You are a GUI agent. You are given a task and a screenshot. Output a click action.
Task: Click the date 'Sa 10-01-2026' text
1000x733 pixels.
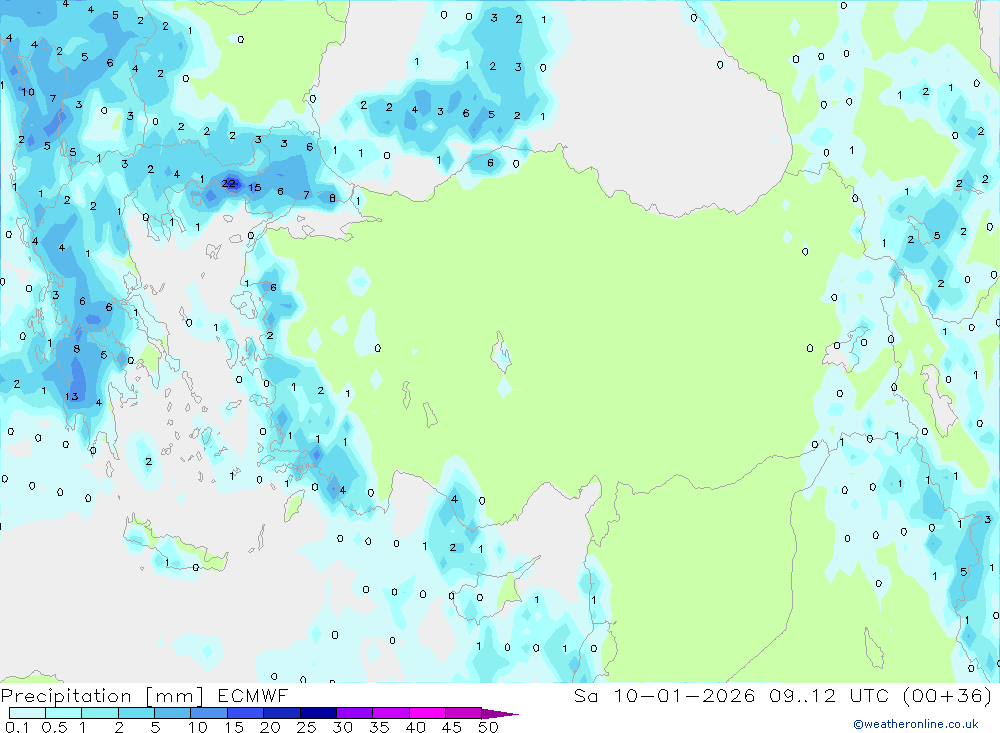point(664,696)
